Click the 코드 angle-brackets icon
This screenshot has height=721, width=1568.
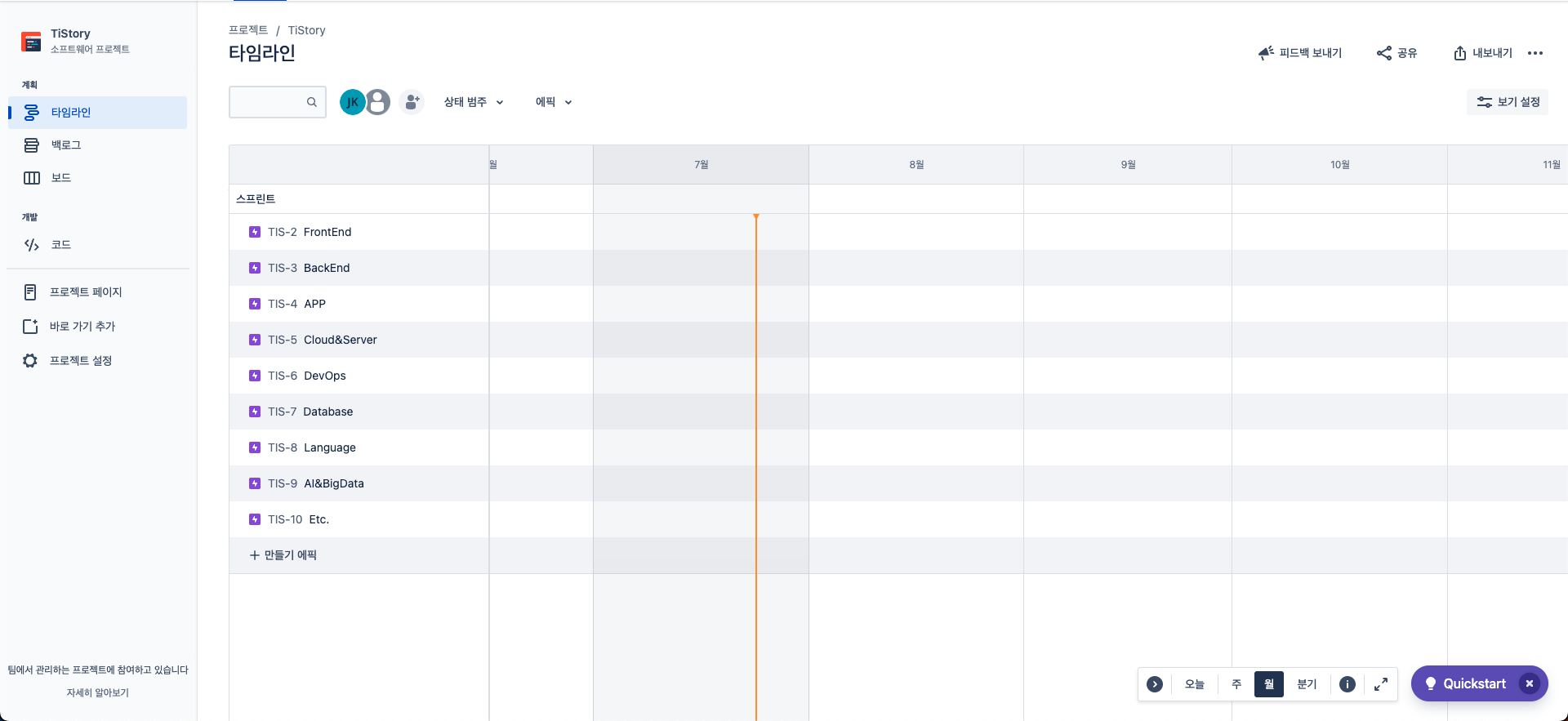tap(32, 245)
